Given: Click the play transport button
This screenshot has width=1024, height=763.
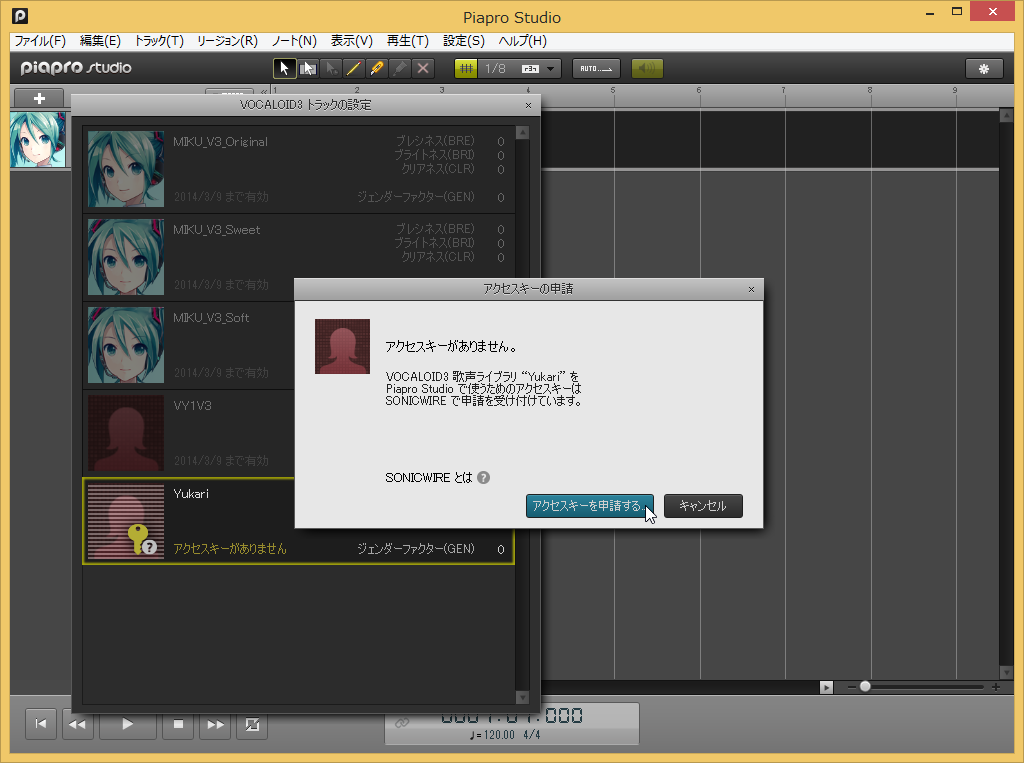Looking at the screenshot, I should click(127, 724).
